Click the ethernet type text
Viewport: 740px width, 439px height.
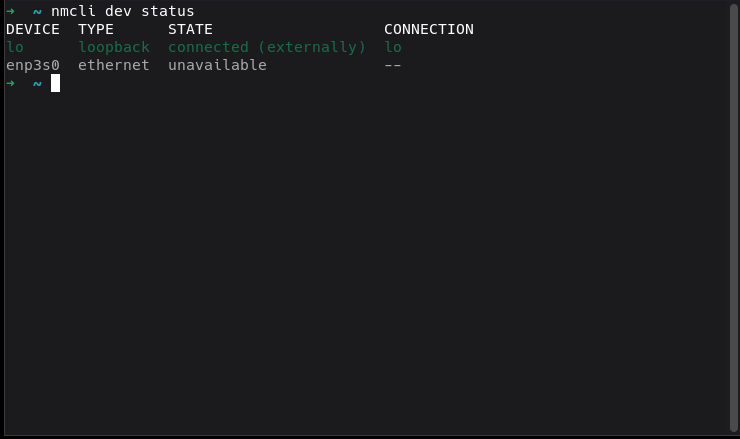tap(114, 65)
